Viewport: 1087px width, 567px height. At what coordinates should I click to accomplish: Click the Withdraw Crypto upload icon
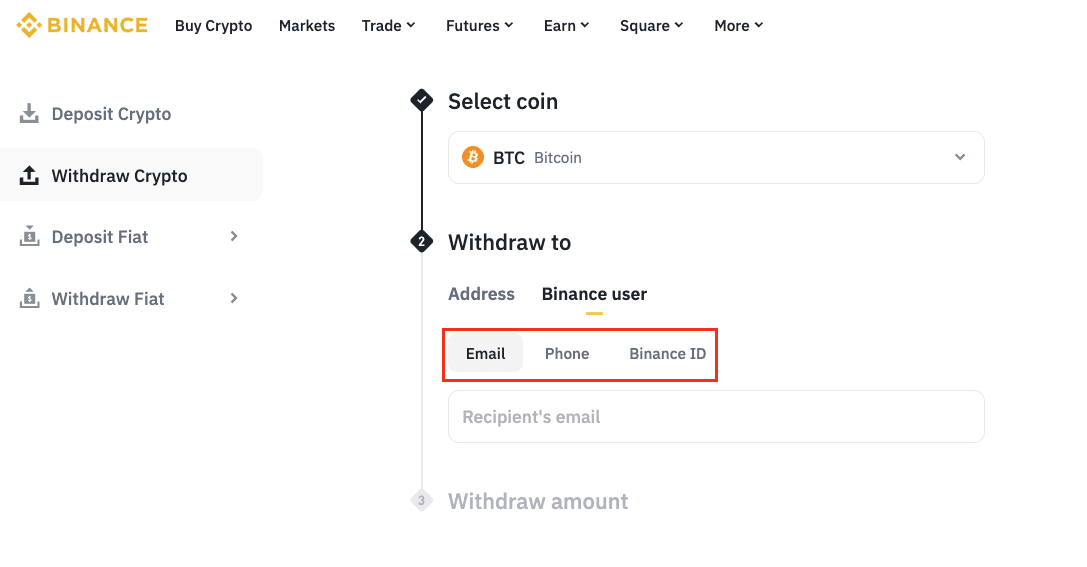coord(30,176)
